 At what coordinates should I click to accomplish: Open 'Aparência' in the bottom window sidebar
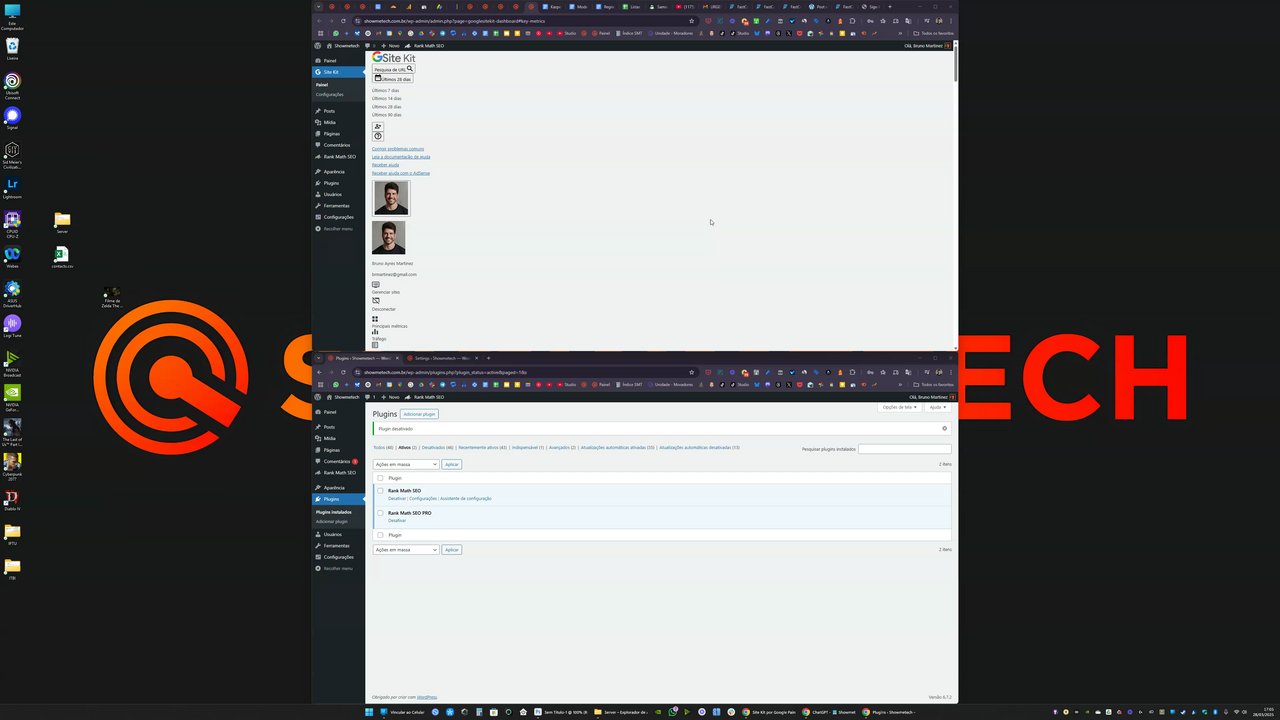[x=338, y=488]
